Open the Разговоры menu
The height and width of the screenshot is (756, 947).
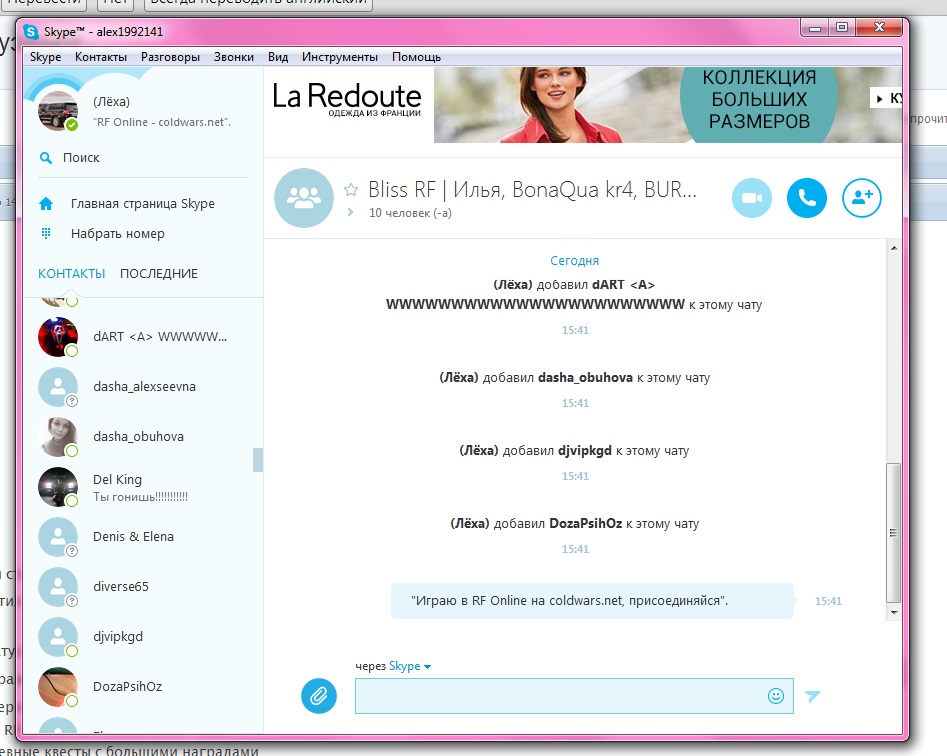tap(170, 57)
